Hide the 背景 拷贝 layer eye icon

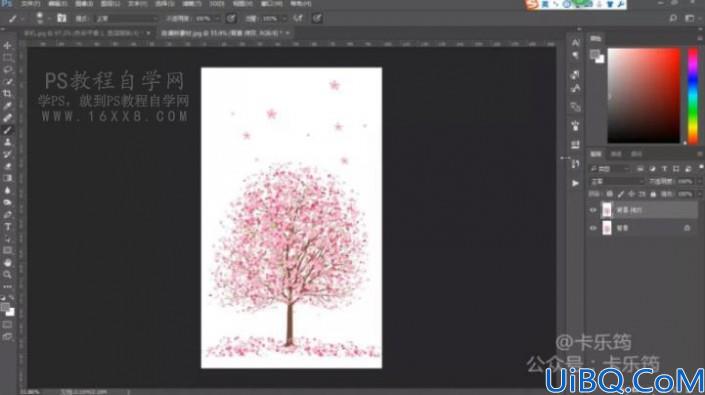coord(593,210)
